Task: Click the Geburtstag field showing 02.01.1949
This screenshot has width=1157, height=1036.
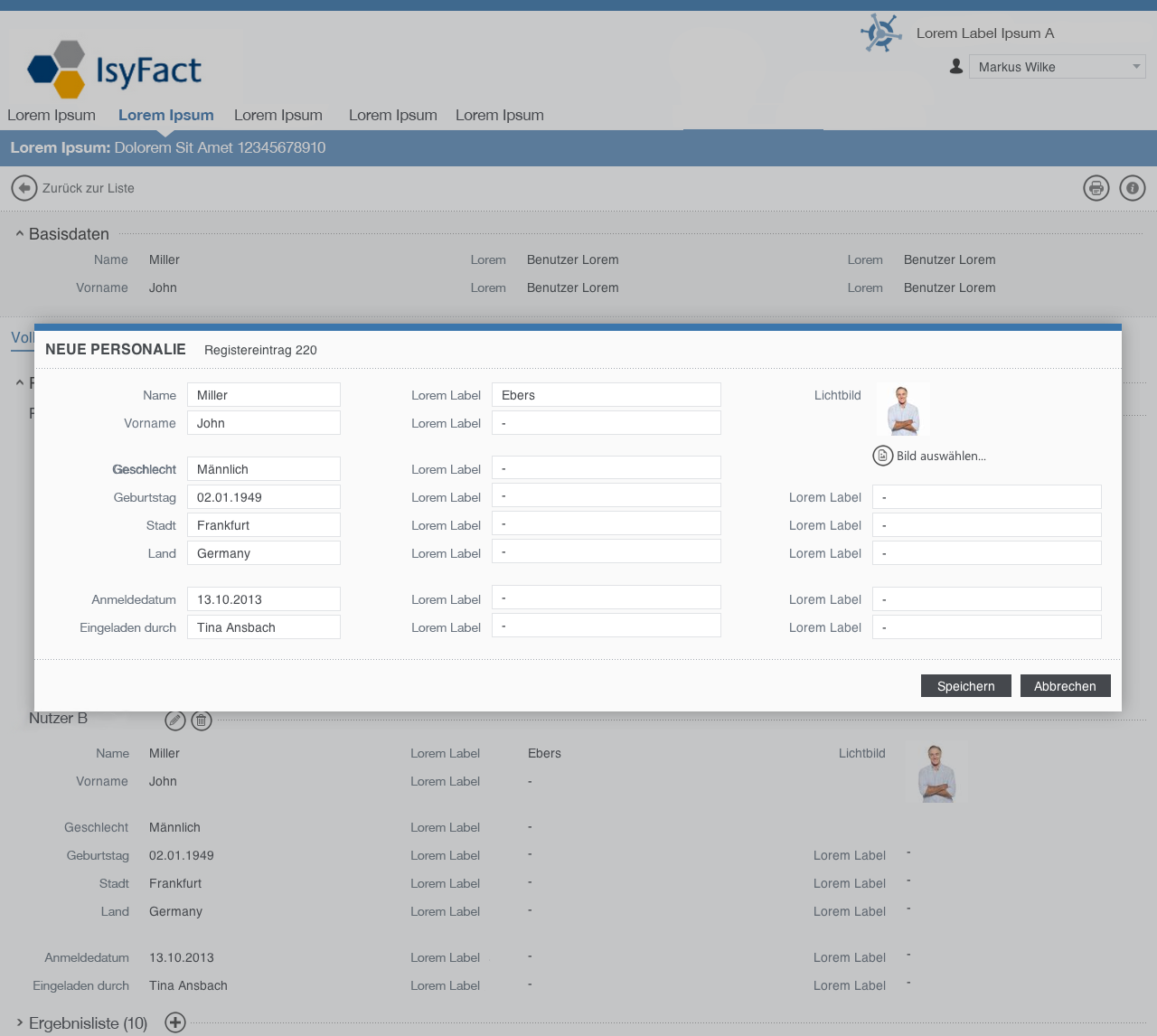Action: (264, 497)
